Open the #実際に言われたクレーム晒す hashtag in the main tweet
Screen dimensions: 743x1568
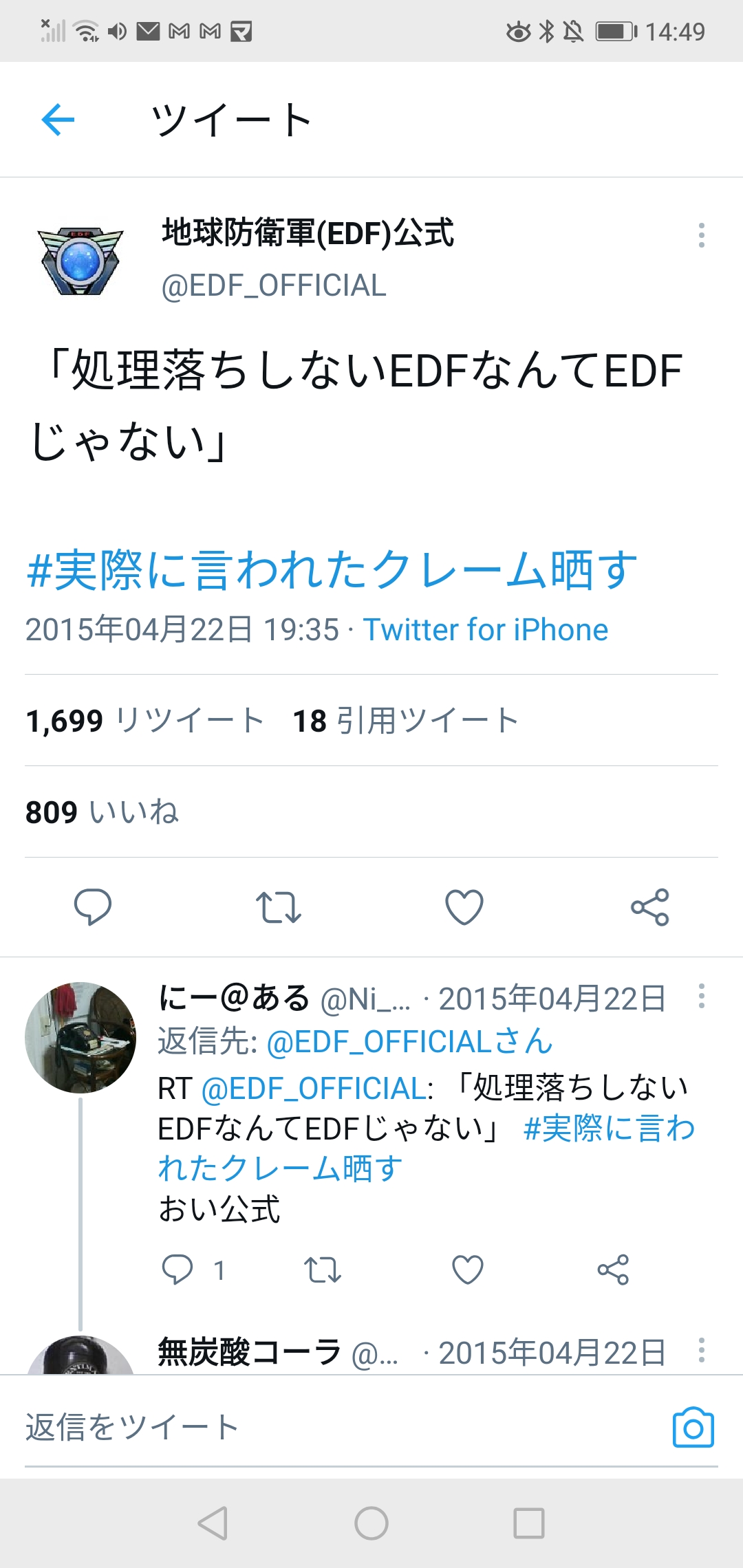[x=332, y=570]
